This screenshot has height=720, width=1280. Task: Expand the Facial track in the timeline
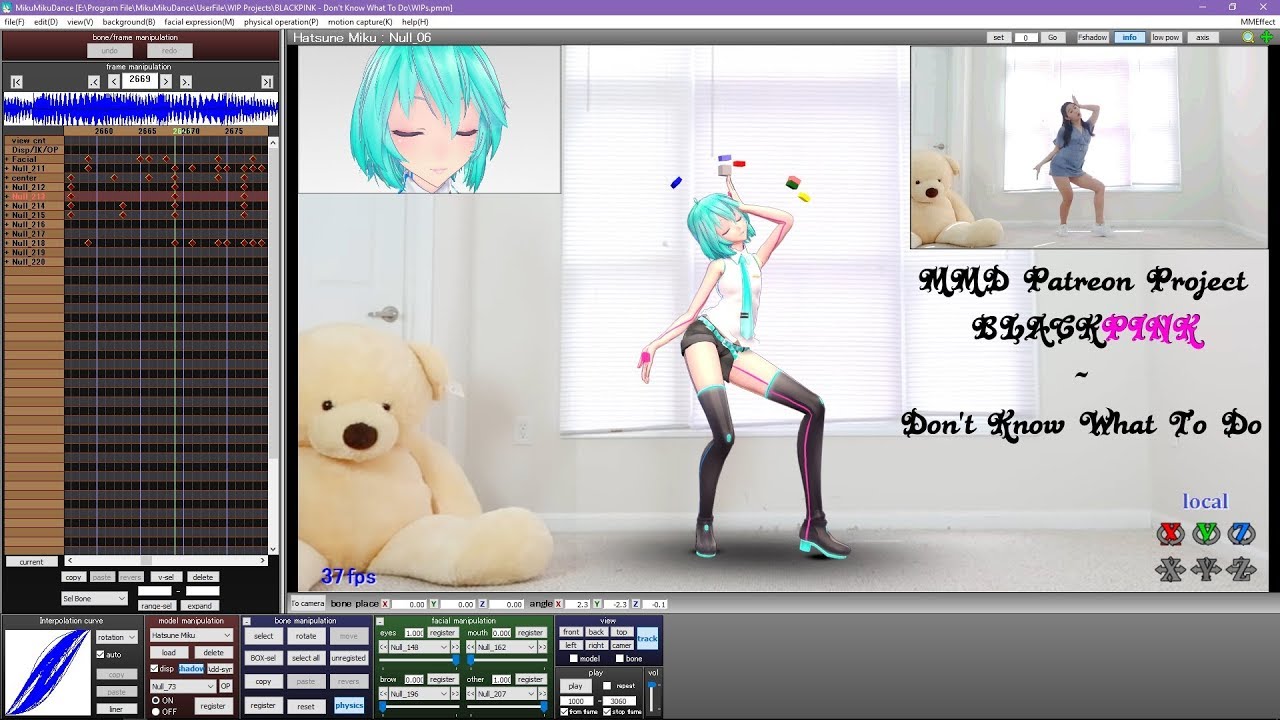pos(7,159)
